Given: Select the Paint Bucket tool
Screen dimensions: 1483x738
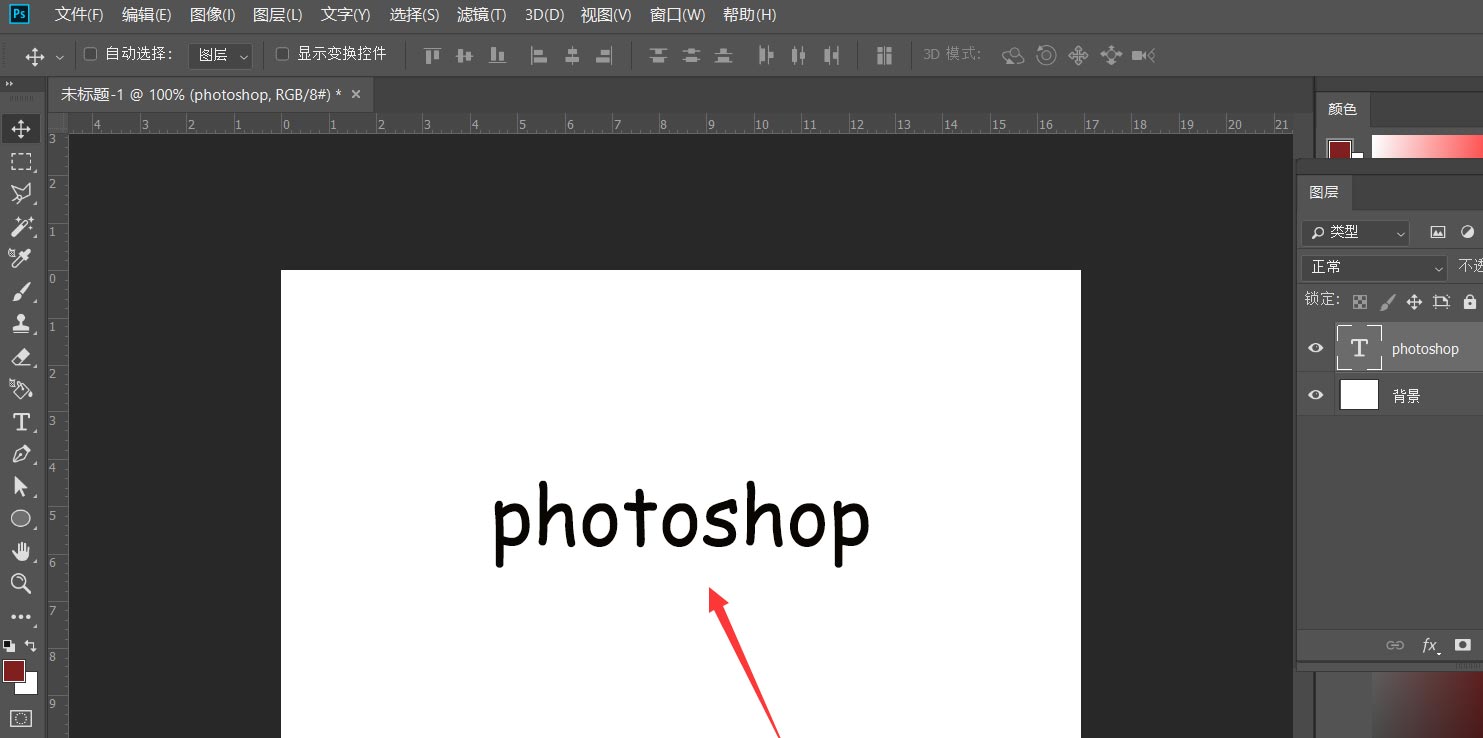Looking at the screenshot, I should [21, 389].
